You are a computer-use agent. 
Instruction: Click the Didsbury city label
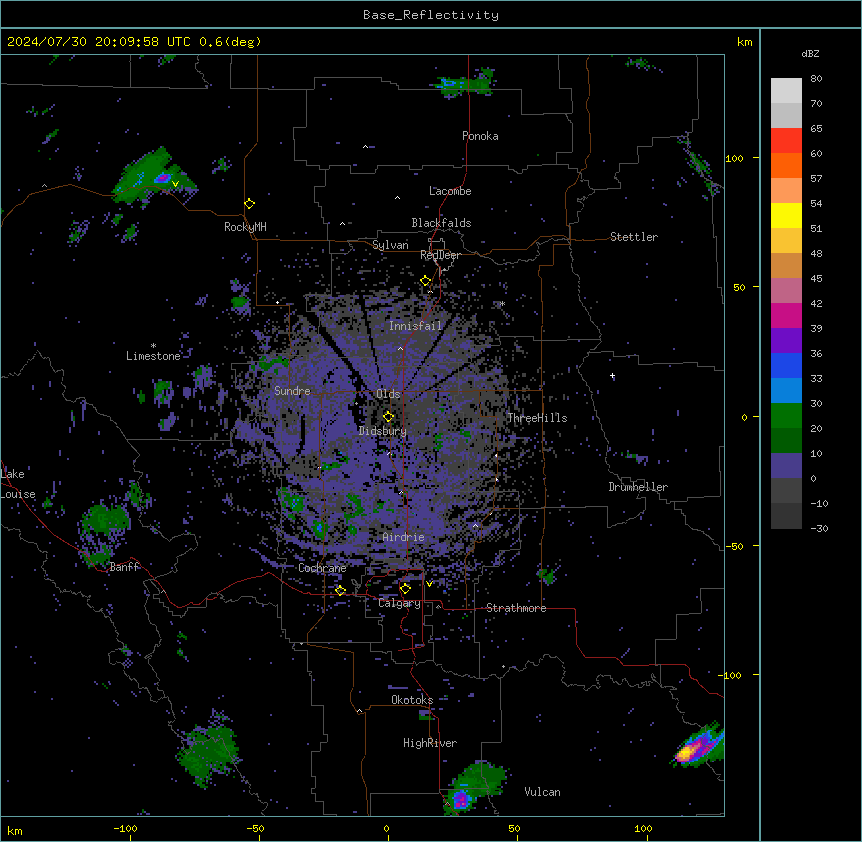[383, 431]
